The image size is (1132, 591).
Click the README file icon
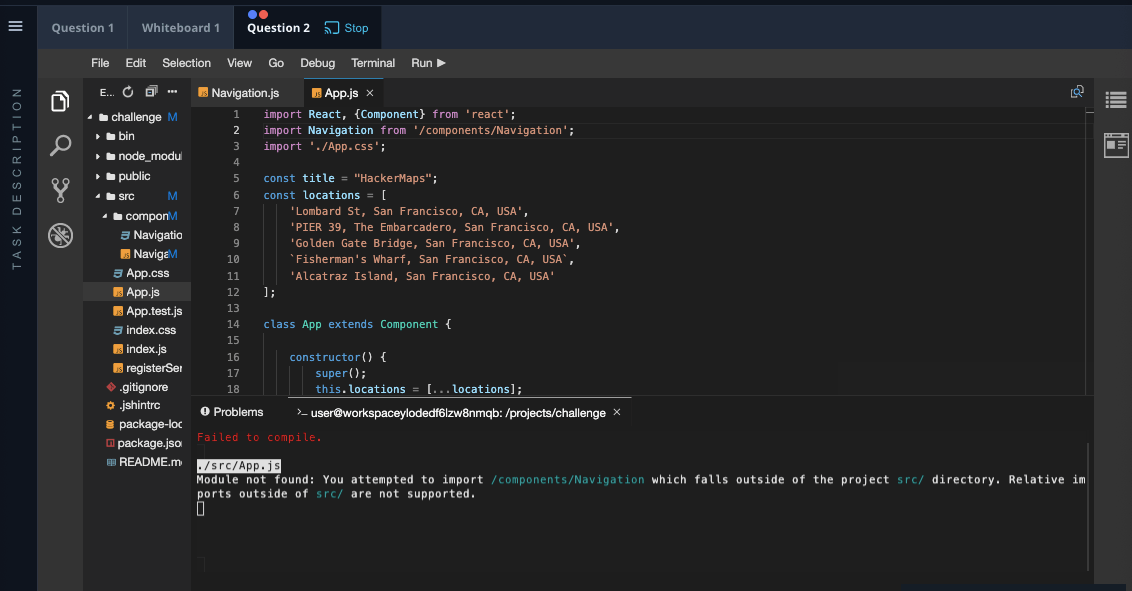110,462
